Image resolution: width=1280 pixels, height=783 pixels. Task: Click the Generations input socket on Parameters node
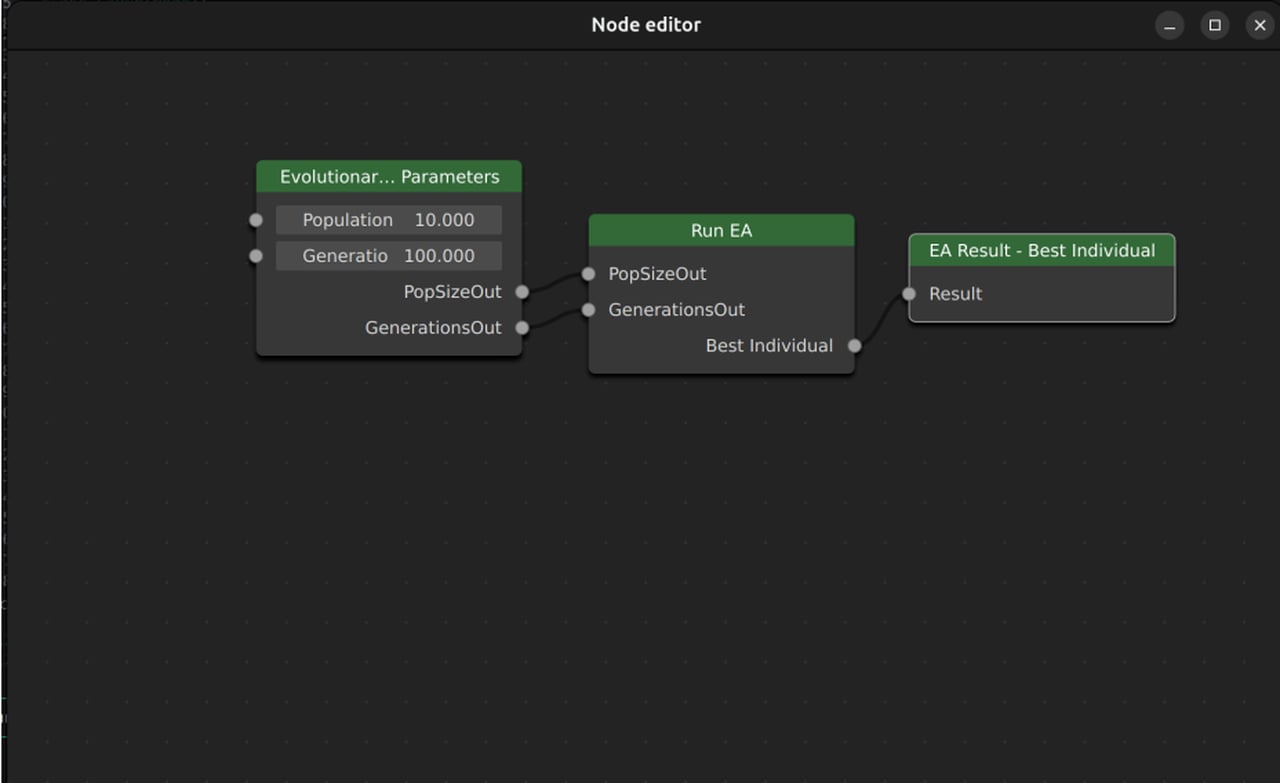pyautogui.click(x=255, y=256)
